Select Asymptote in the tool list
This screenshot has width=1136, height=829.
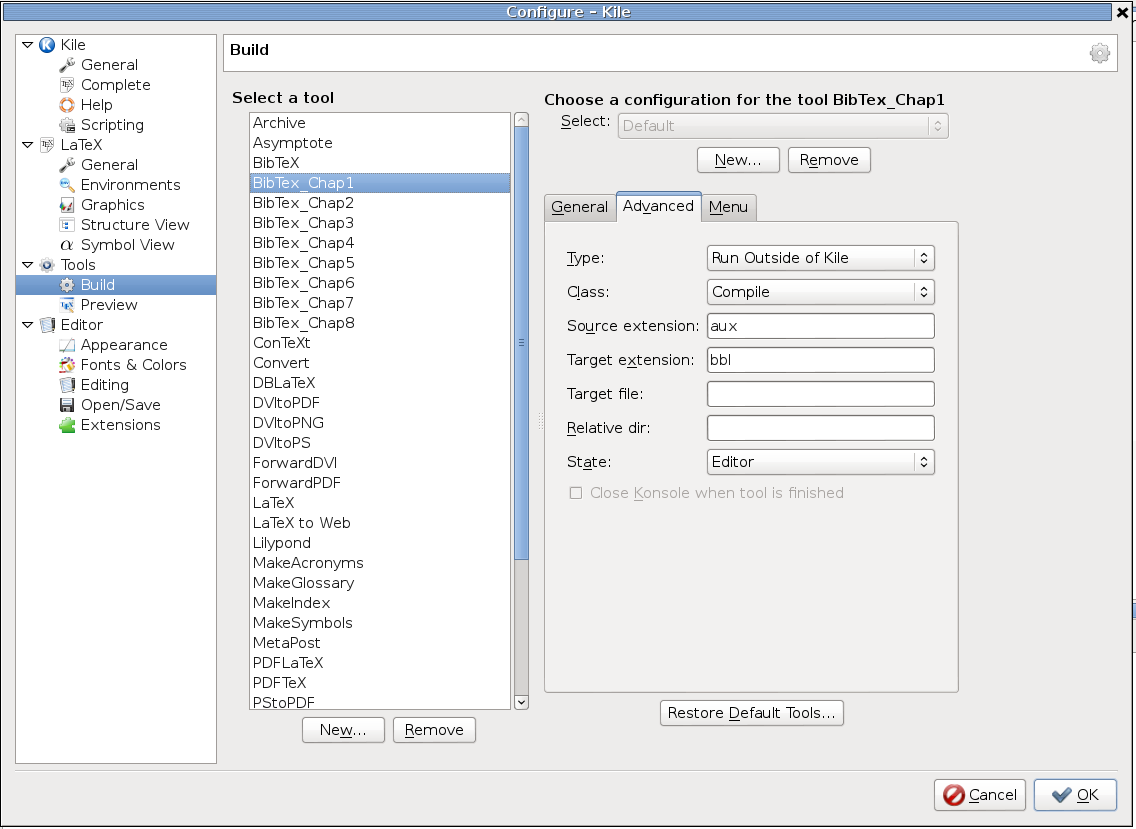[x=380, y=143]
